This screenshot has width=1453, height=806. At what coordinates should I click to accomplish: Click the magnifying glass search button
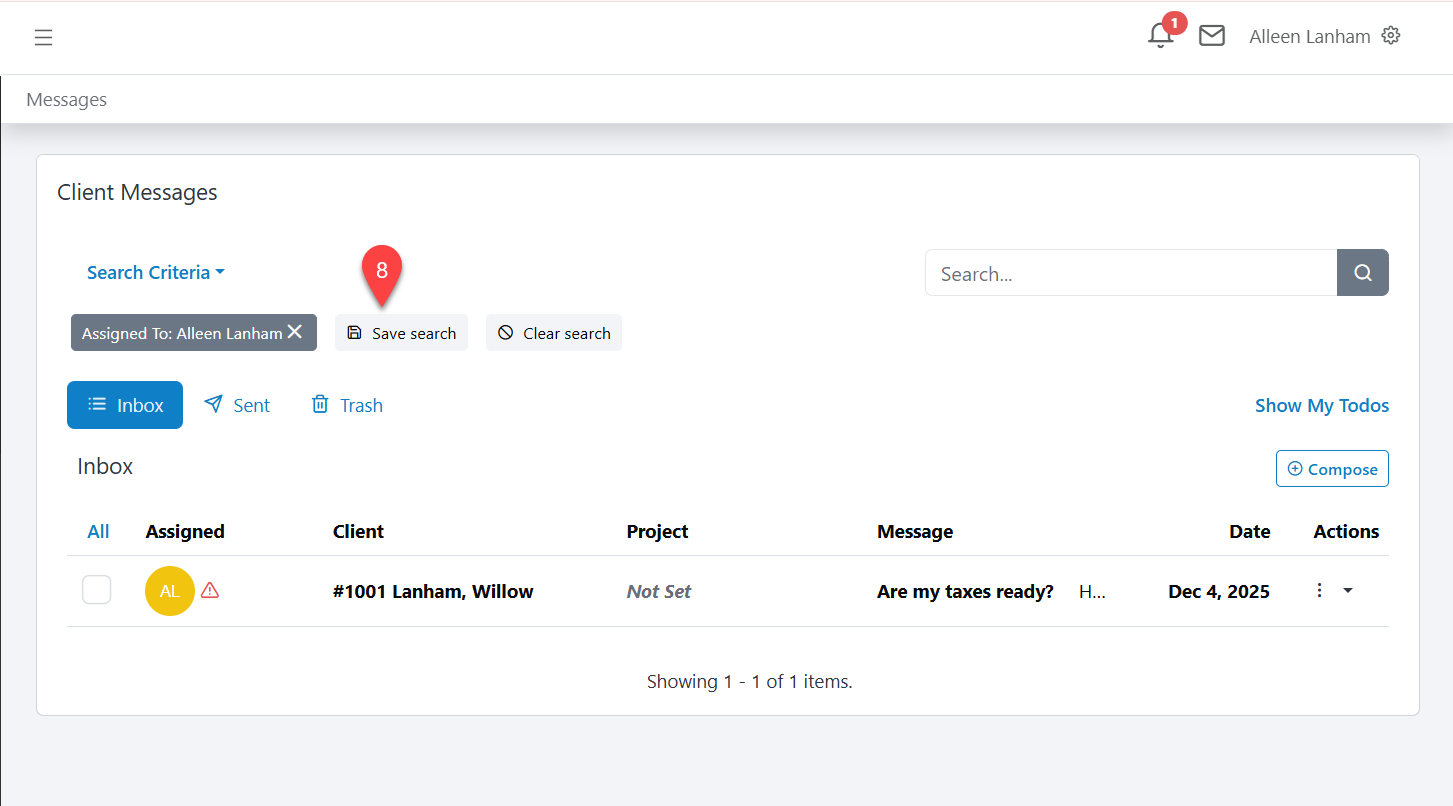1362,272
